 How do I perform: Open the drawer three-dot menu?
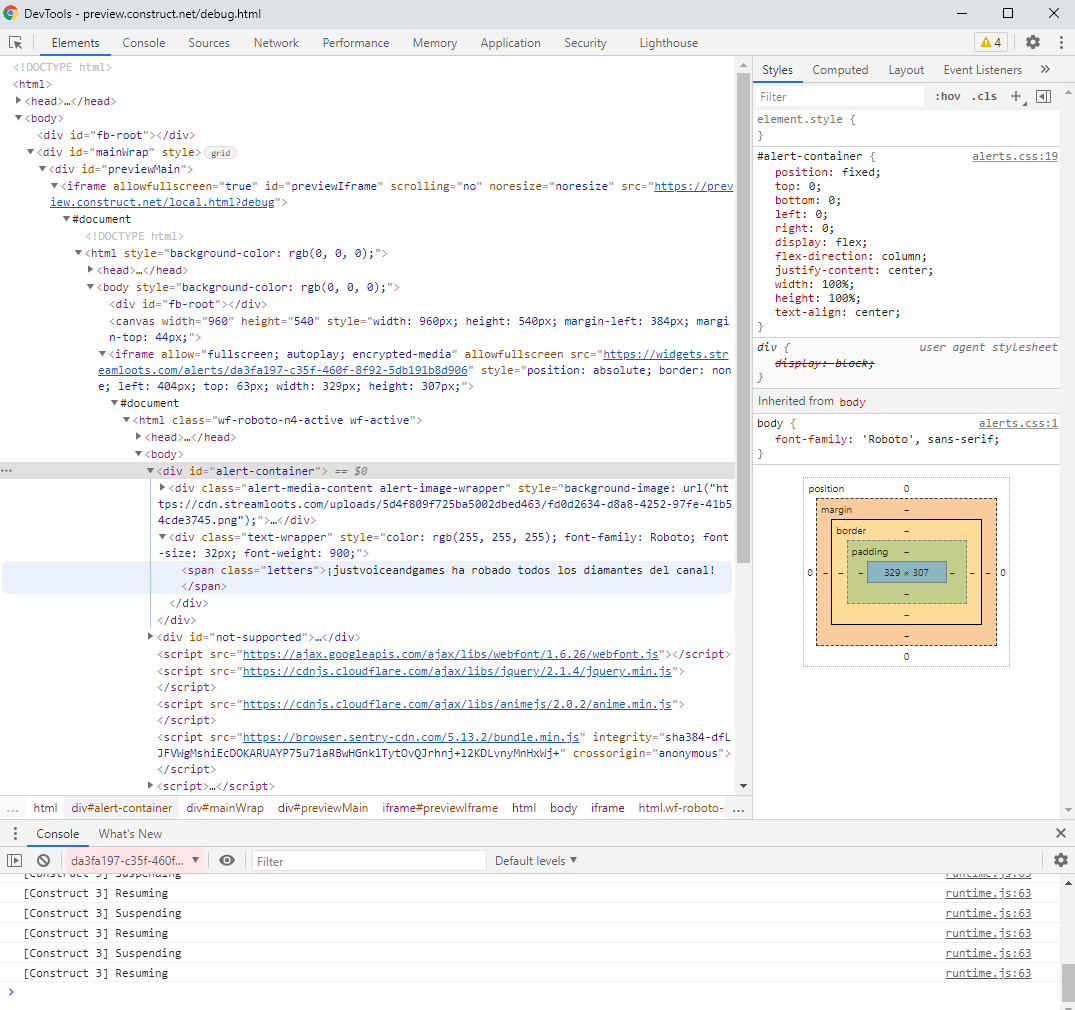[15, 833]
